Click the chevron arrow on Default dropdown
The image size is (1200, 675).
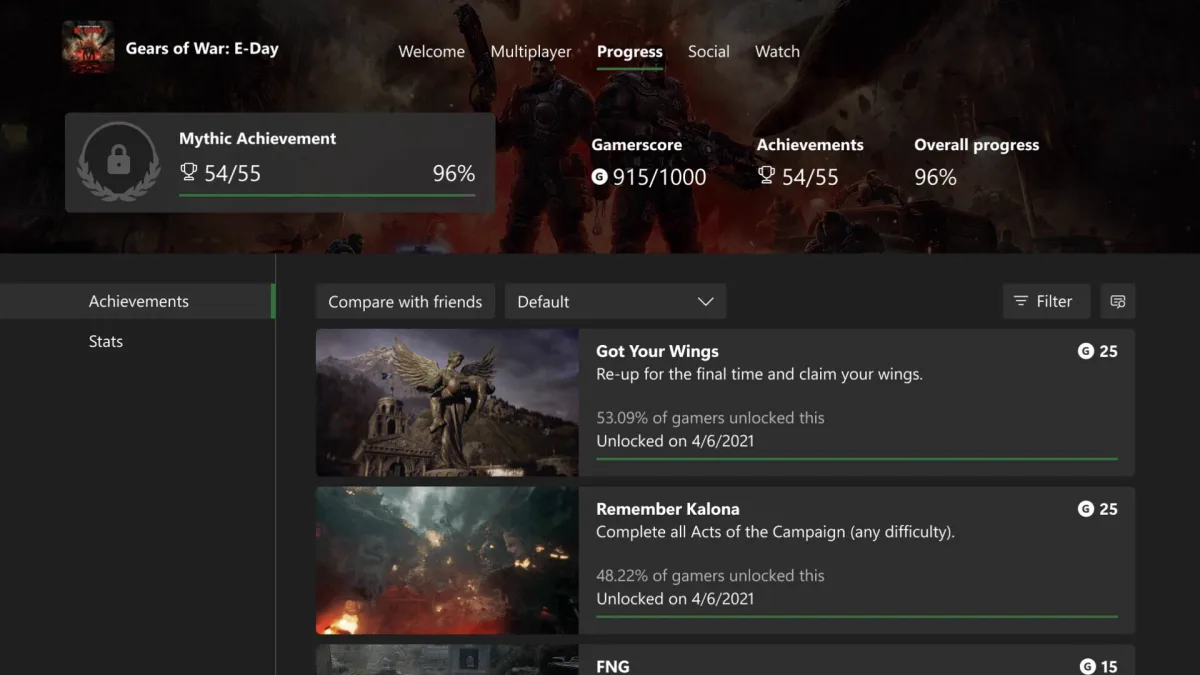[705, 302]
